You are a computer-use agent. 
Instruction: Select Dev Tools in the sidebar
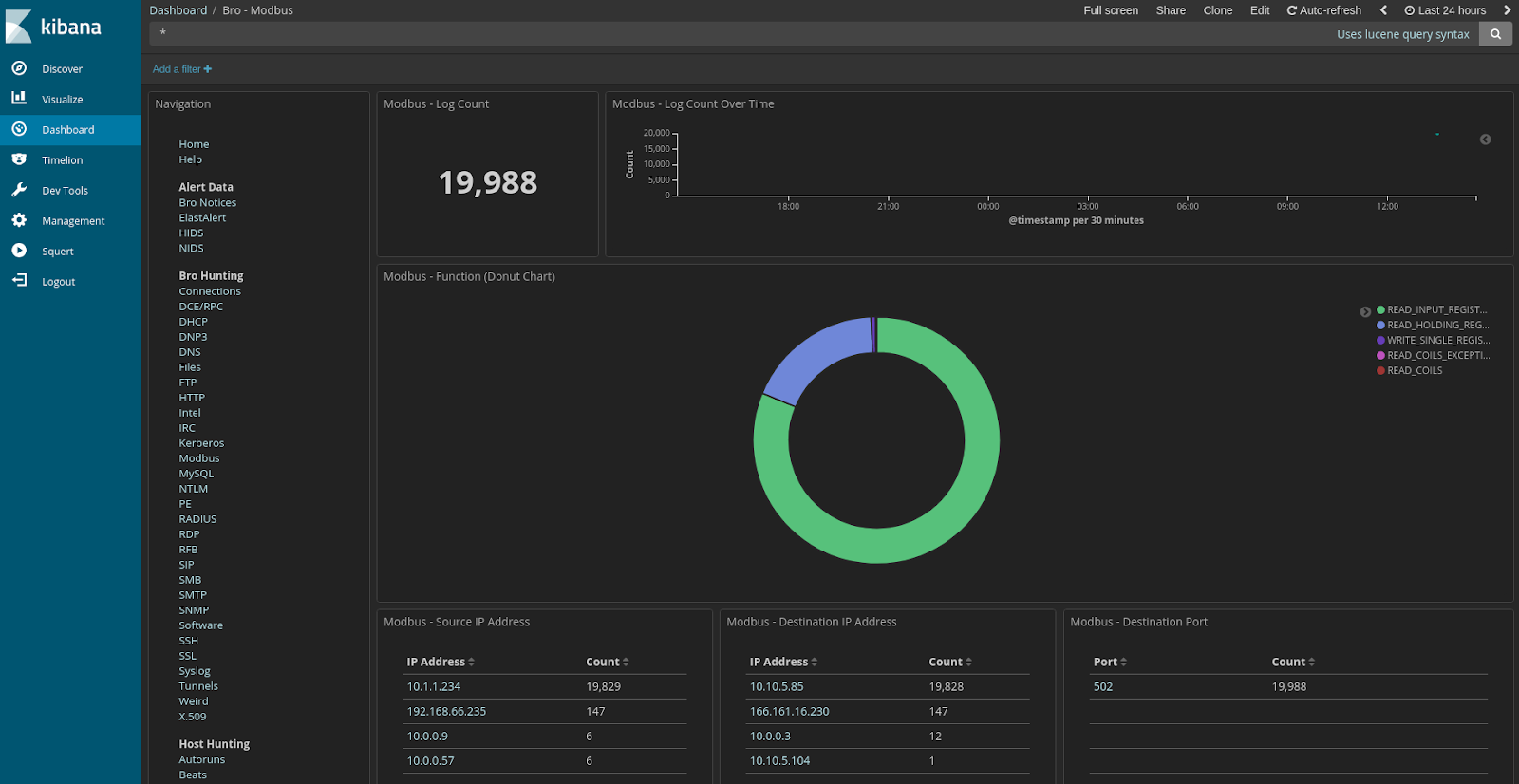pyautogui.click(x=65, y=191)
